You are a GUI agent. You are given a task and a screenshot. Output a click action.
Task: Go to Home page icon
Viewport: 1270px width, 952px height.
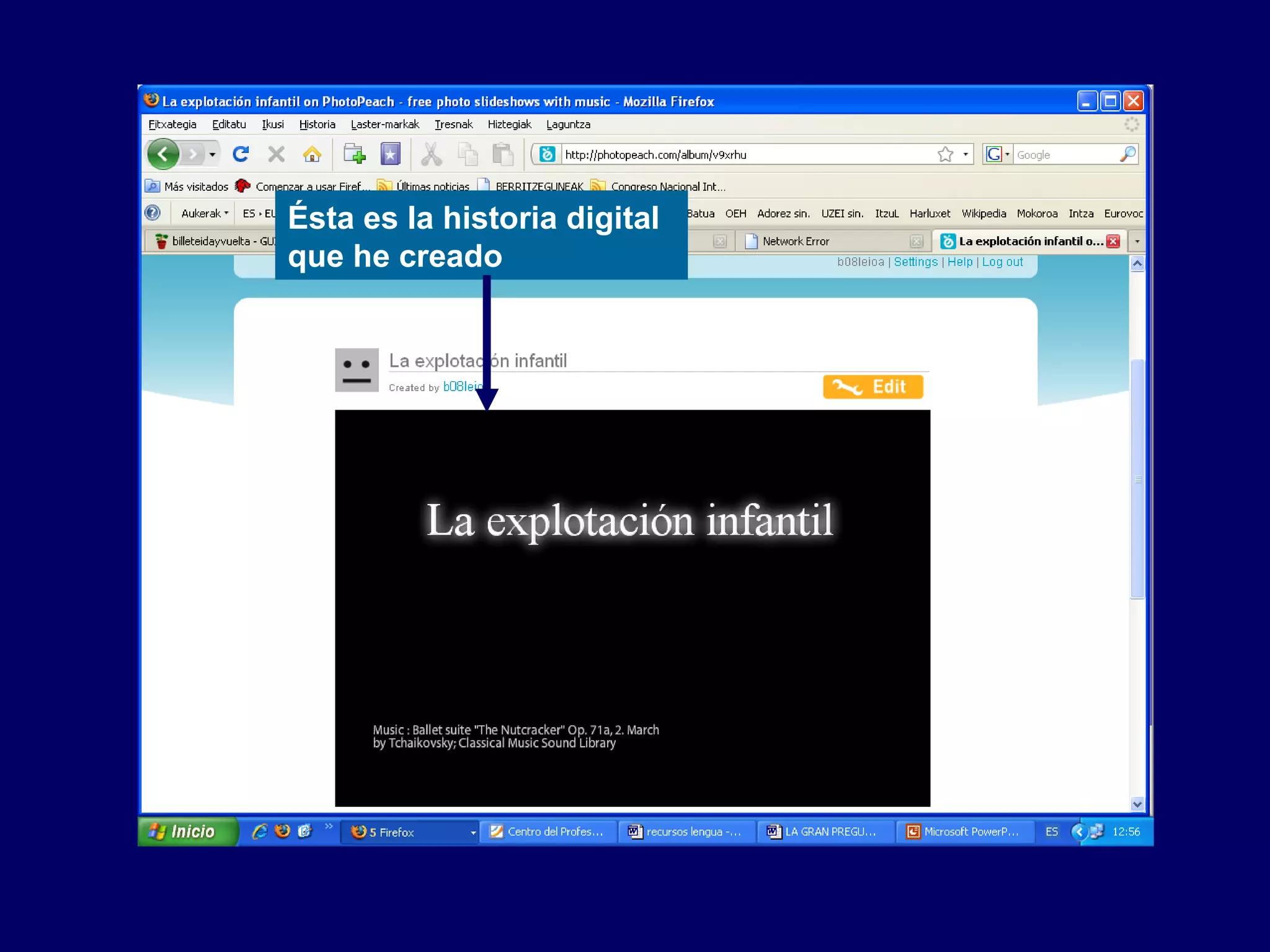click(x=312, y=154)
